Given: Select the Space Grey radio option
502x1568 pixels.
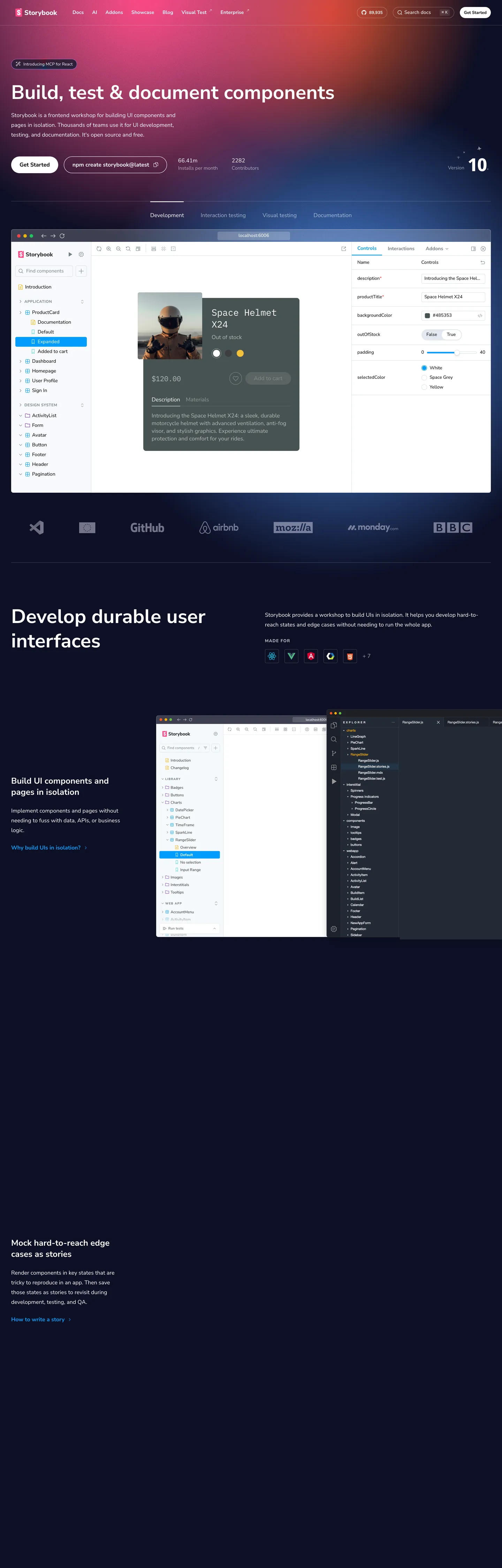Looking at the screenshot, I should (x=424, y=377).
